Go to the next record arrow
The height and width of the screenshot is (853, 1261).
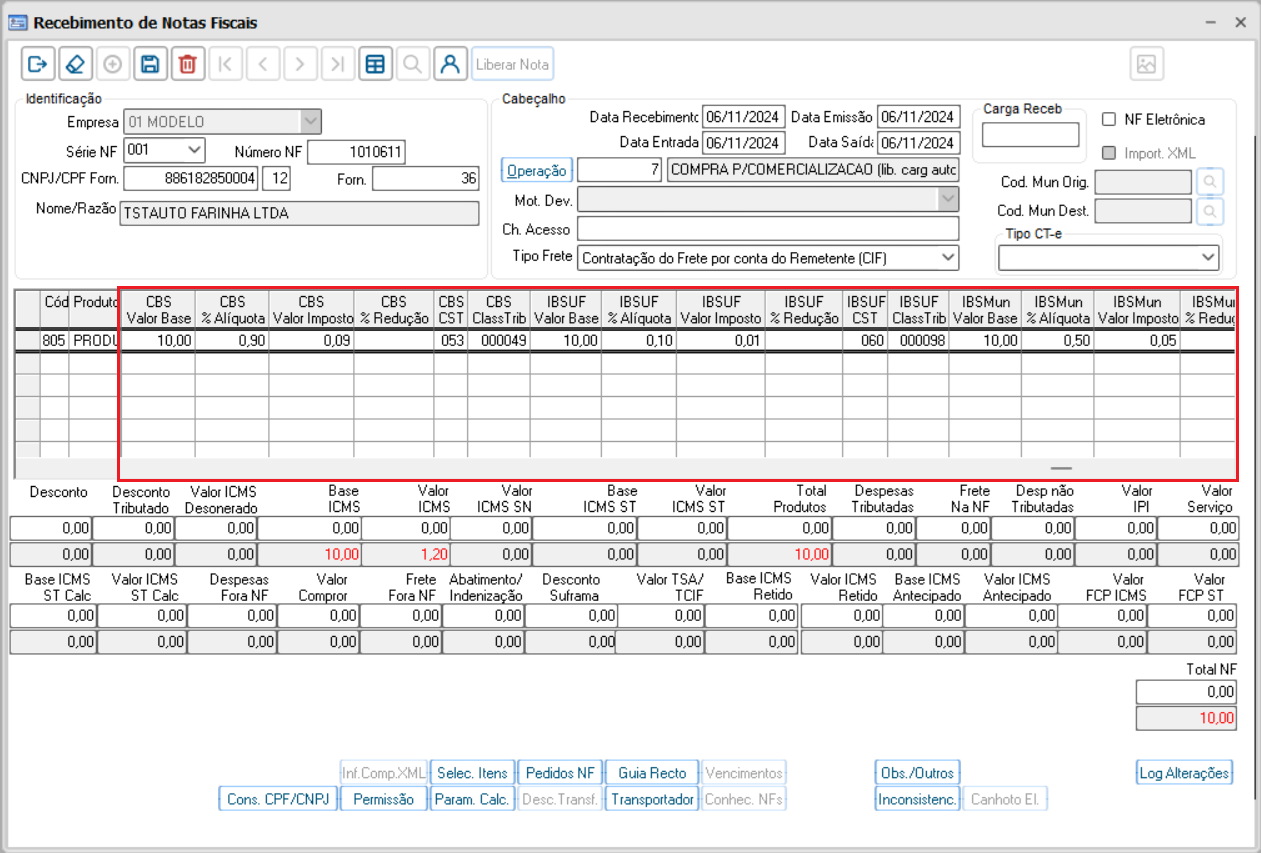tap(300, 64)
